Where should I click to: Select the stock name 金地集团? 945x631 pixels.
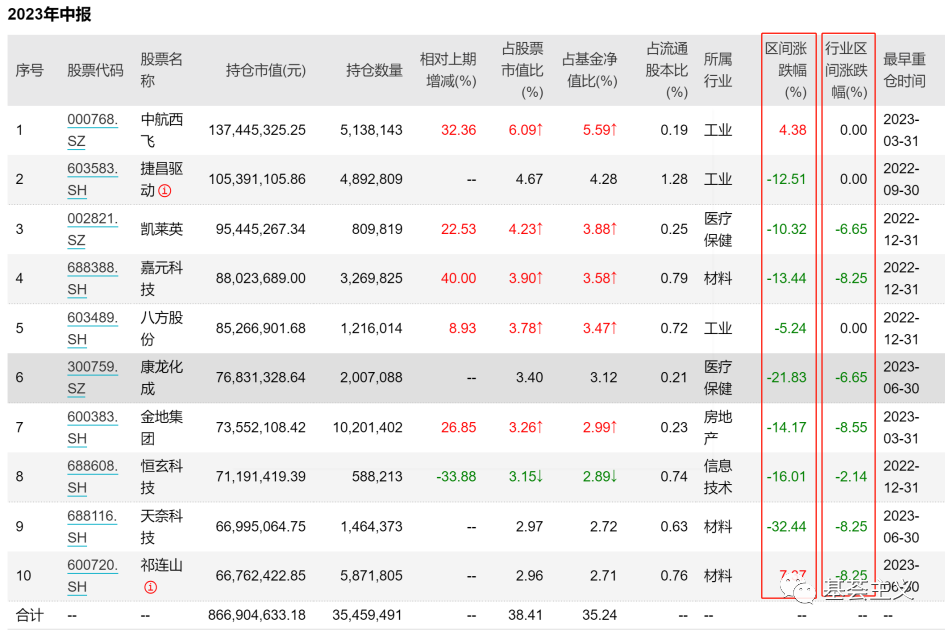162,428
